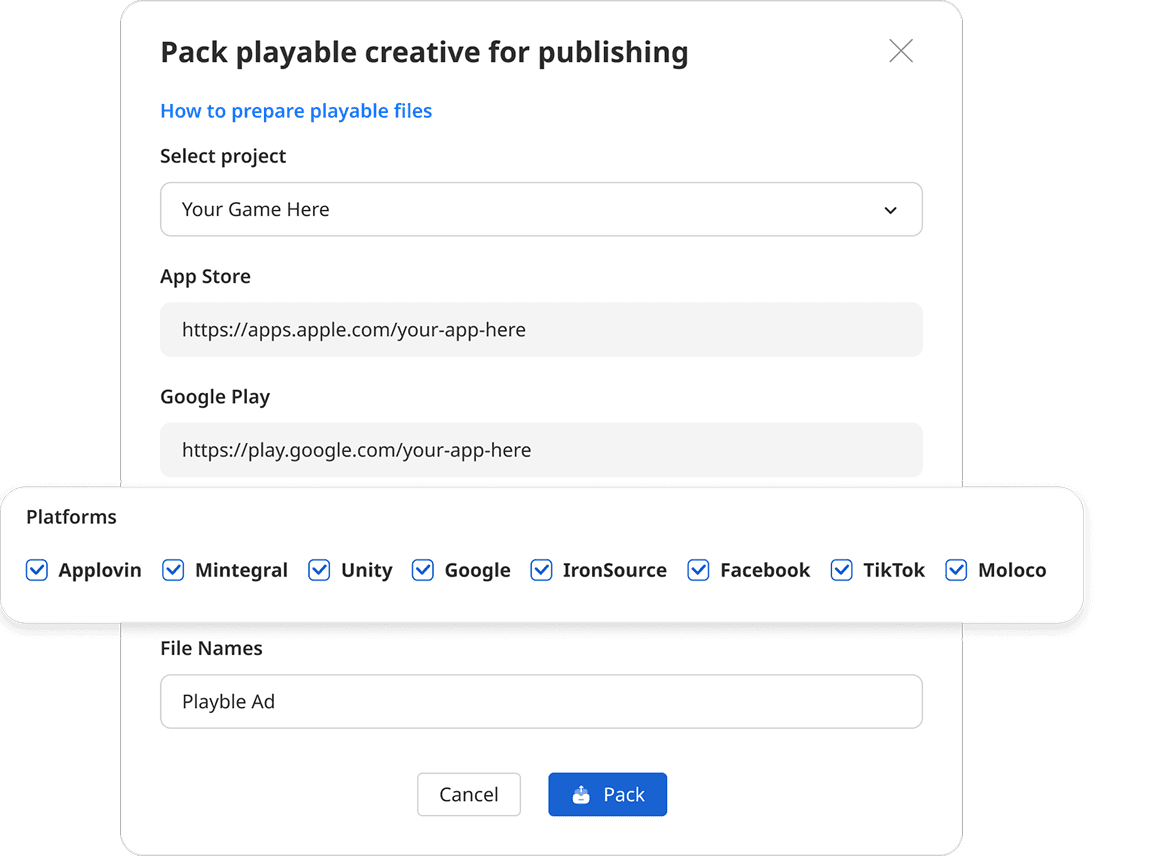This screenshot has height=856, width=1168.
Task: Click the Select project label
Action: [x=223, y=156]
